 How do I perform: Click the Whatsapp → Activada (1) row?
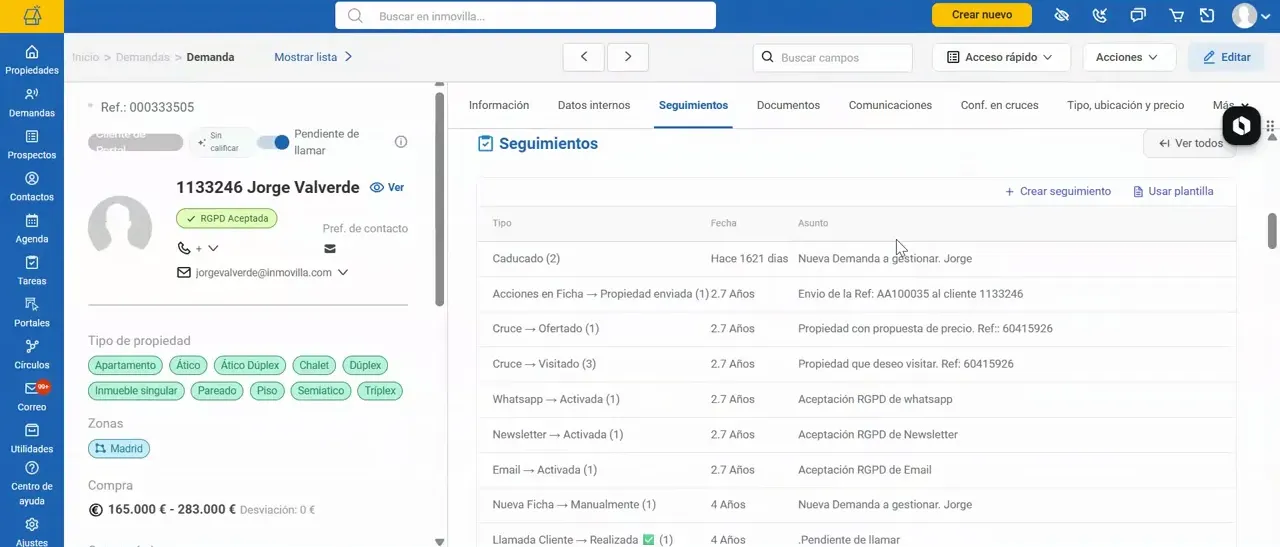click(x=857, y=399)
